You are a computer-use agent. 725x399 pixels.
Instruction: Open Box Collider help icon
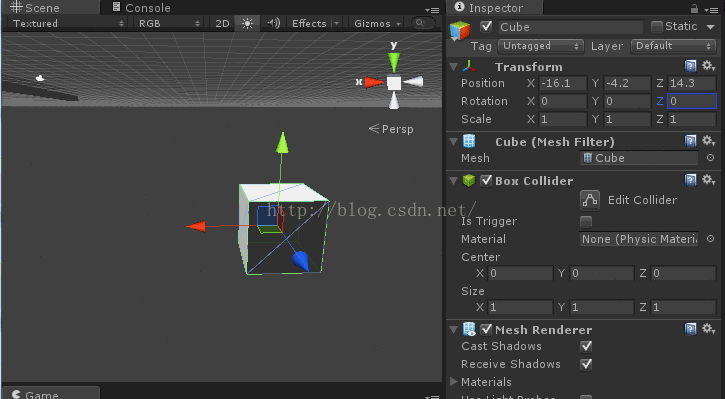(690, 180)
